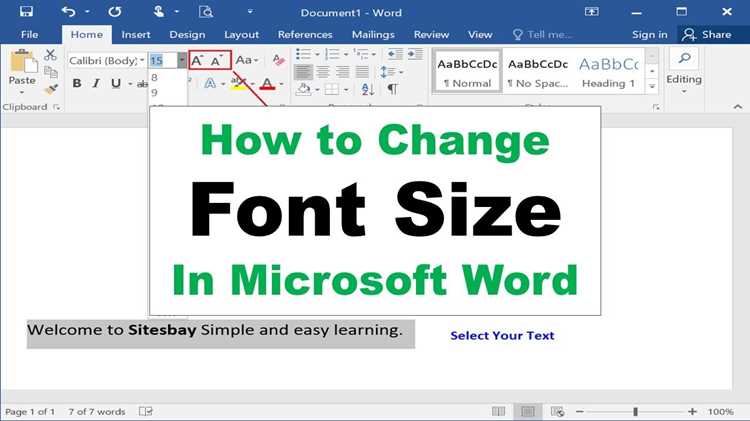Click the Borders grid icon
This screenshot has height=421, width=750.
pyautogui.click(x=331, y=89)
